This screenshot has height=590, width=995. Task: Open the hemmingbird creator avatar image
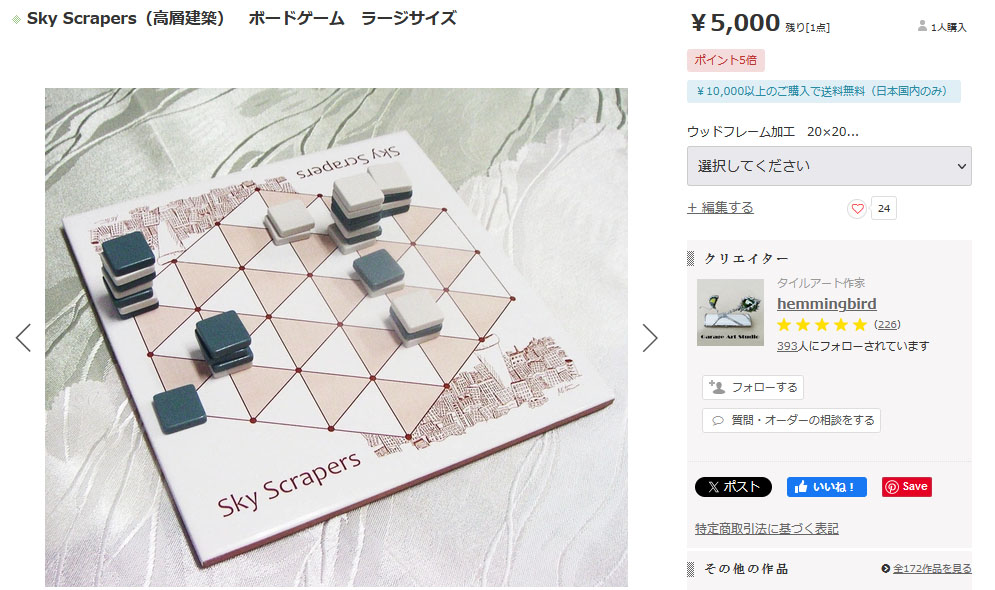[x=730, y=312]
